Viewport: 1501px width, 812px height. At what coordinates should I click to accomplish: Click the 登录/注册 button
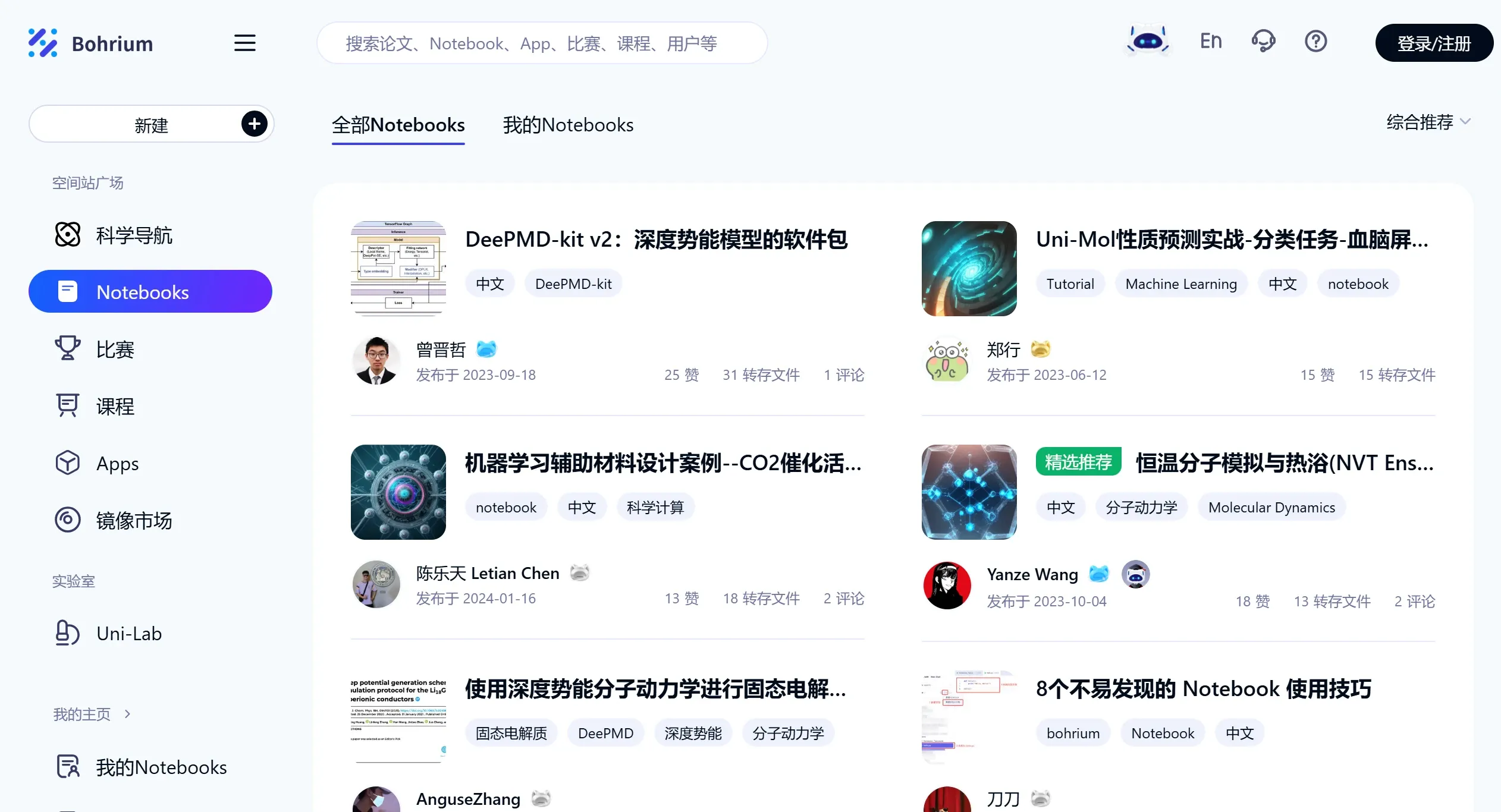tap(1434, 43)
